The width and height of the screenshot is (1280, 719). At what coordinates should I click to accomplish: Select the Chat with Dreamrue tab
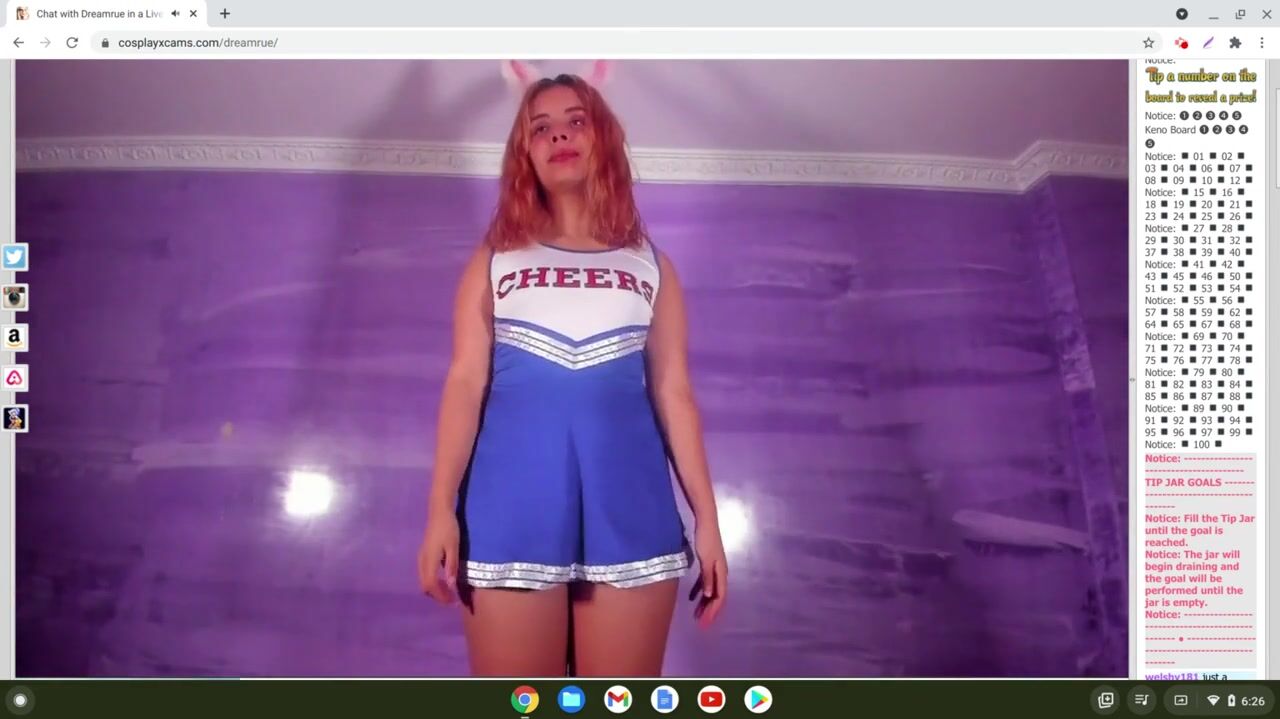tap(95, 14)
